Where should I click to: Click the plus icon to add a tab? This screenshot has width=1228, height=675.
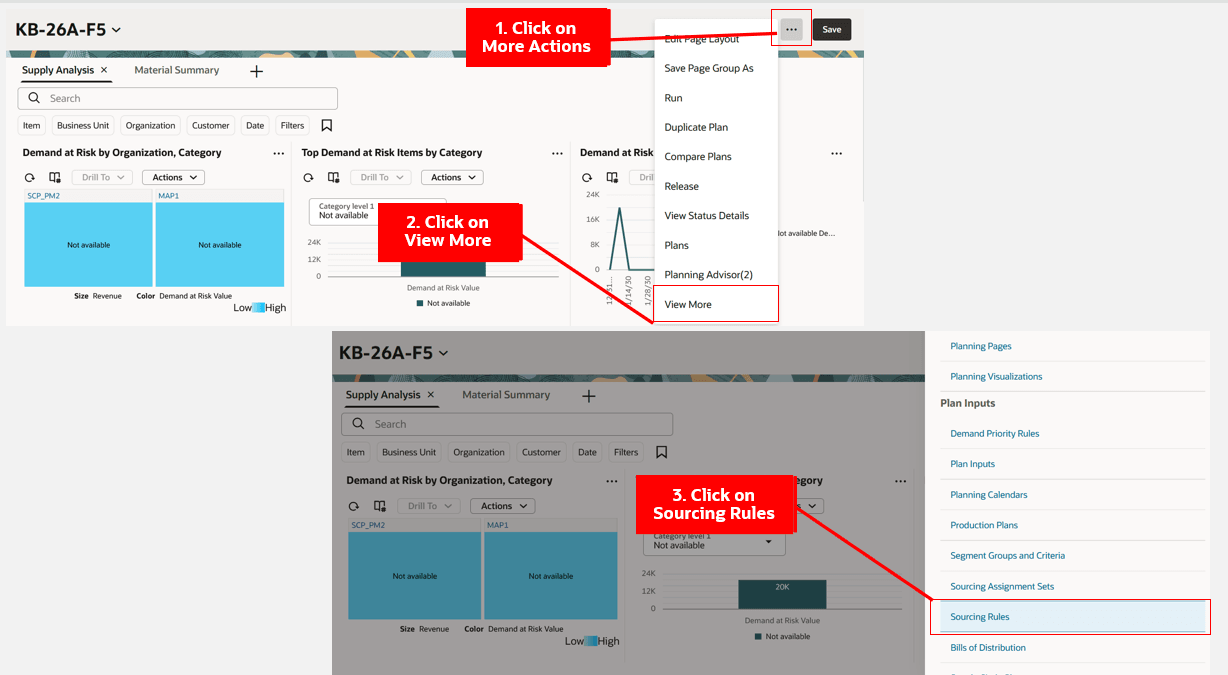(256, 72)
